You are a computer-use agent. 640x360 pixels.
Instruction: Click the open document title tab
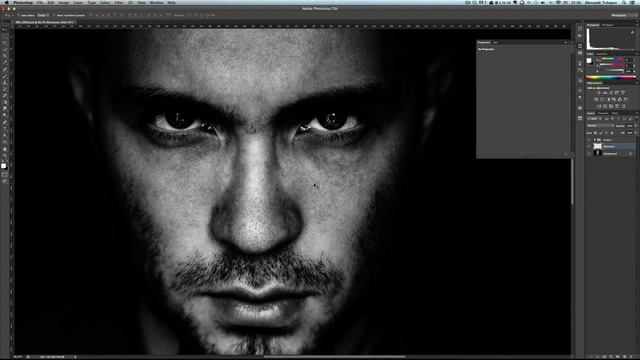45,22
